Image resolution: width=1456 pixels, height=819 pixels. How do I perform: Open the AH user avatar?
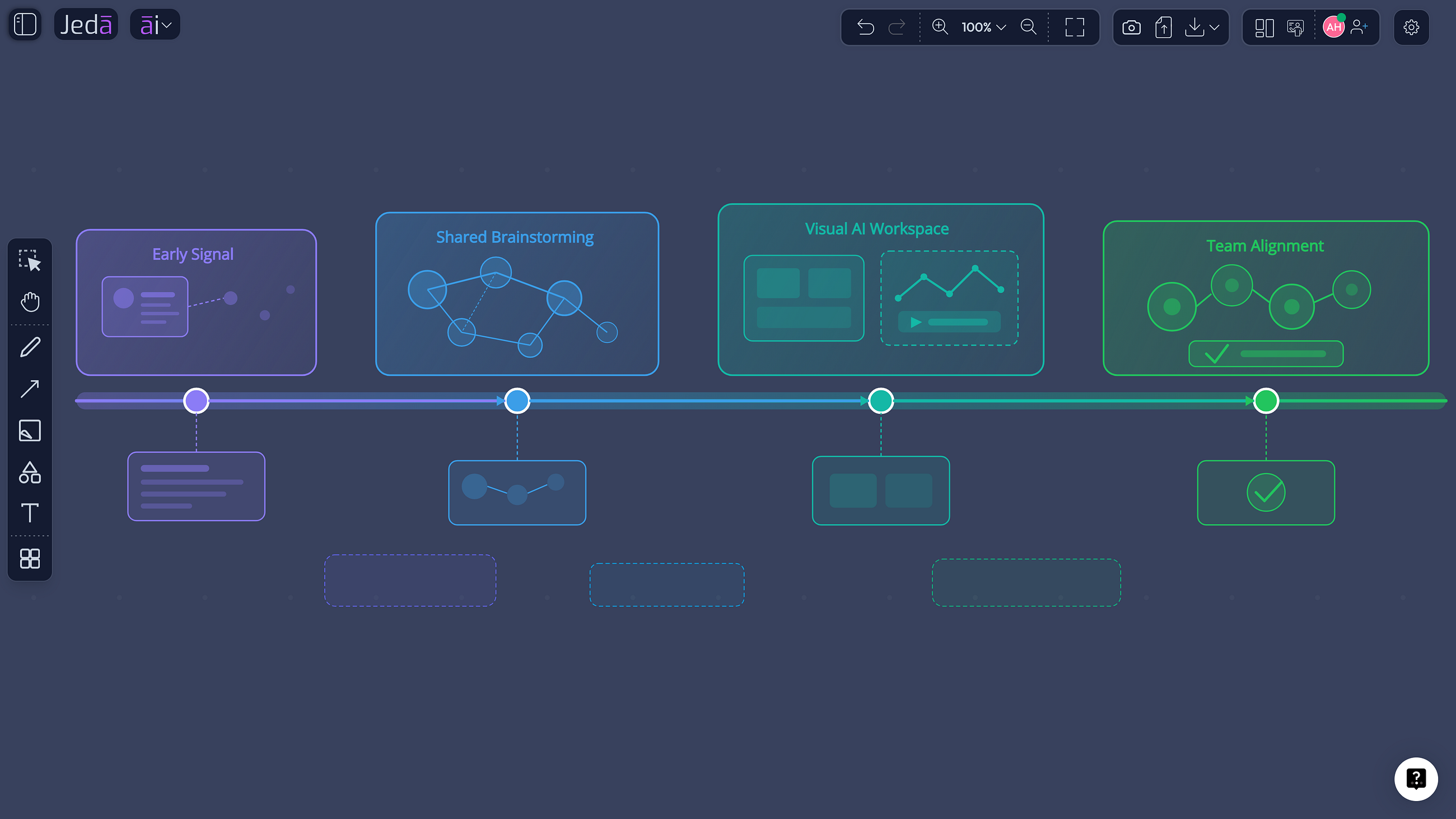click(x=1334, y=27)
